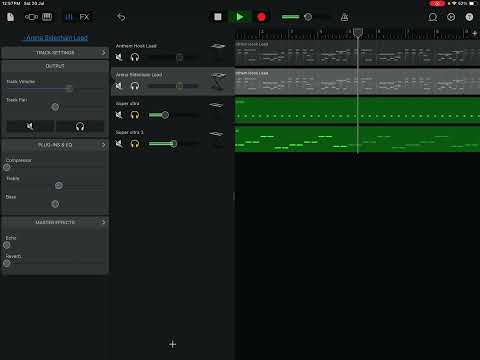
Task: Toggle the metronome
Action: point(345,17)
